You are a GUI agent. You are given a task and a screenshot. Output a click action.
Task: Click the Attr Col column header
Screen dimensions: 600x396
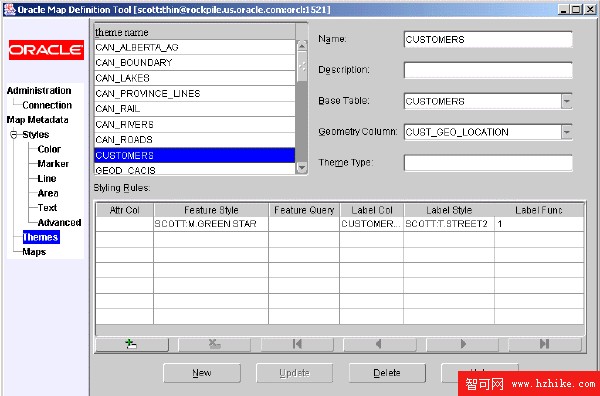click(x=124, y=210)
